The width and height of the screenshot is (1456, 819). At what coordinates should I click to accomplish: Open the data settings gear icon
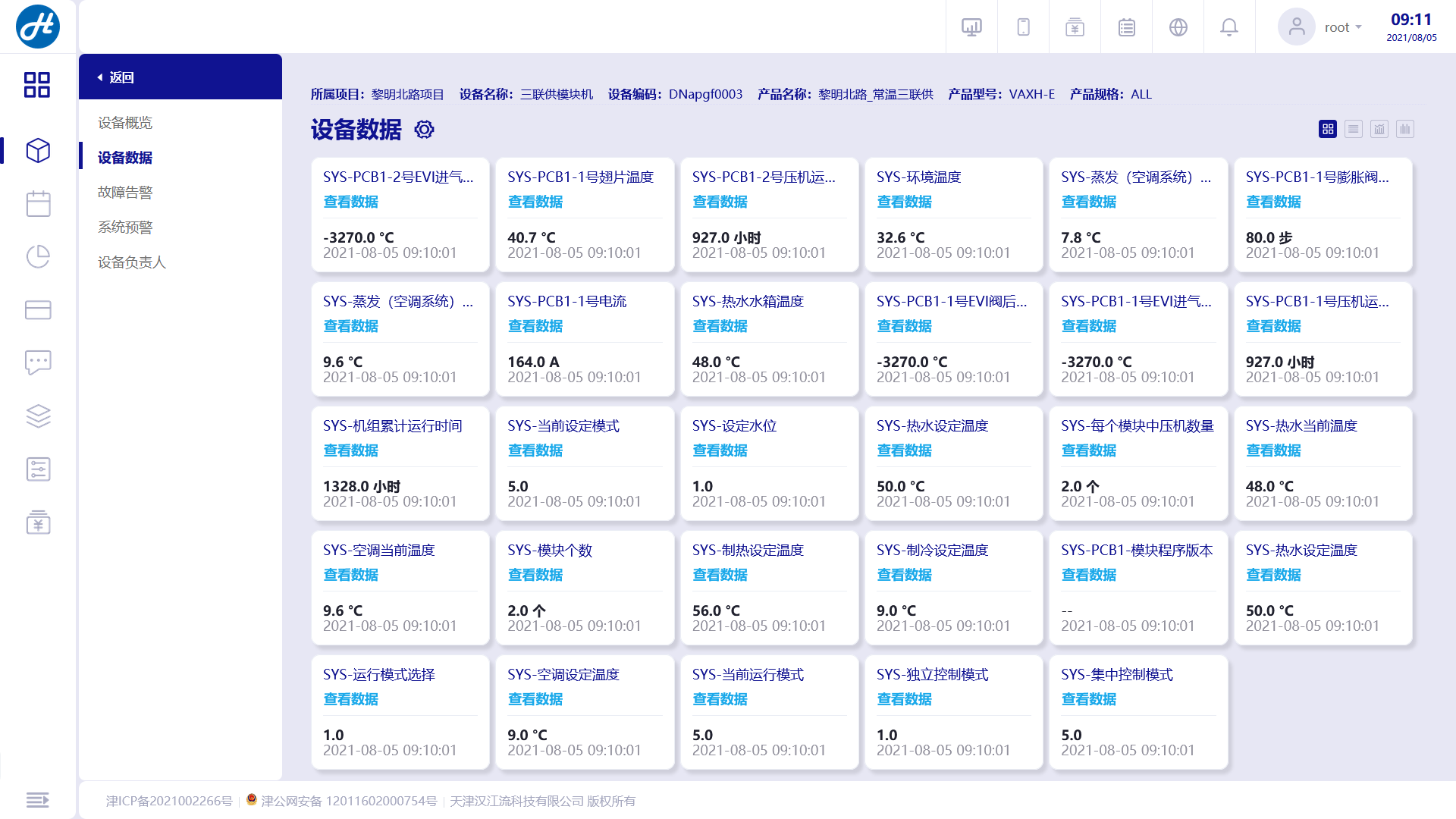(x=424, y=130)
